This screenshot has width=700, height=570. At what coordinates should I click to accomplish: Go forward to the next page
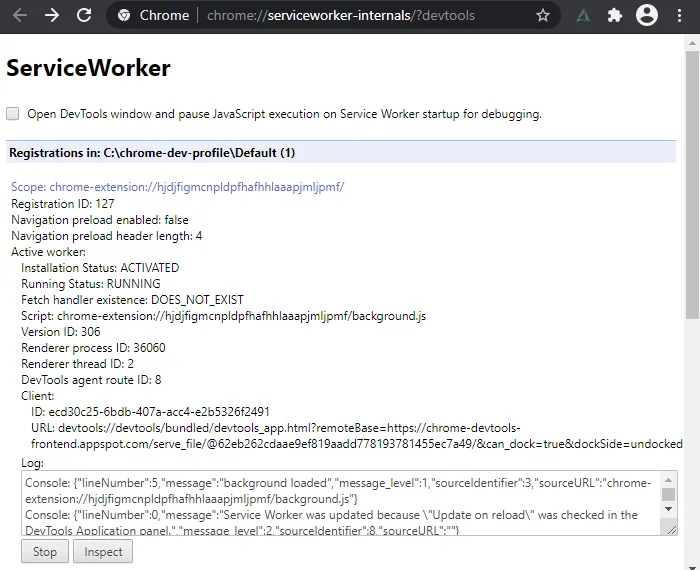point(52,16)
